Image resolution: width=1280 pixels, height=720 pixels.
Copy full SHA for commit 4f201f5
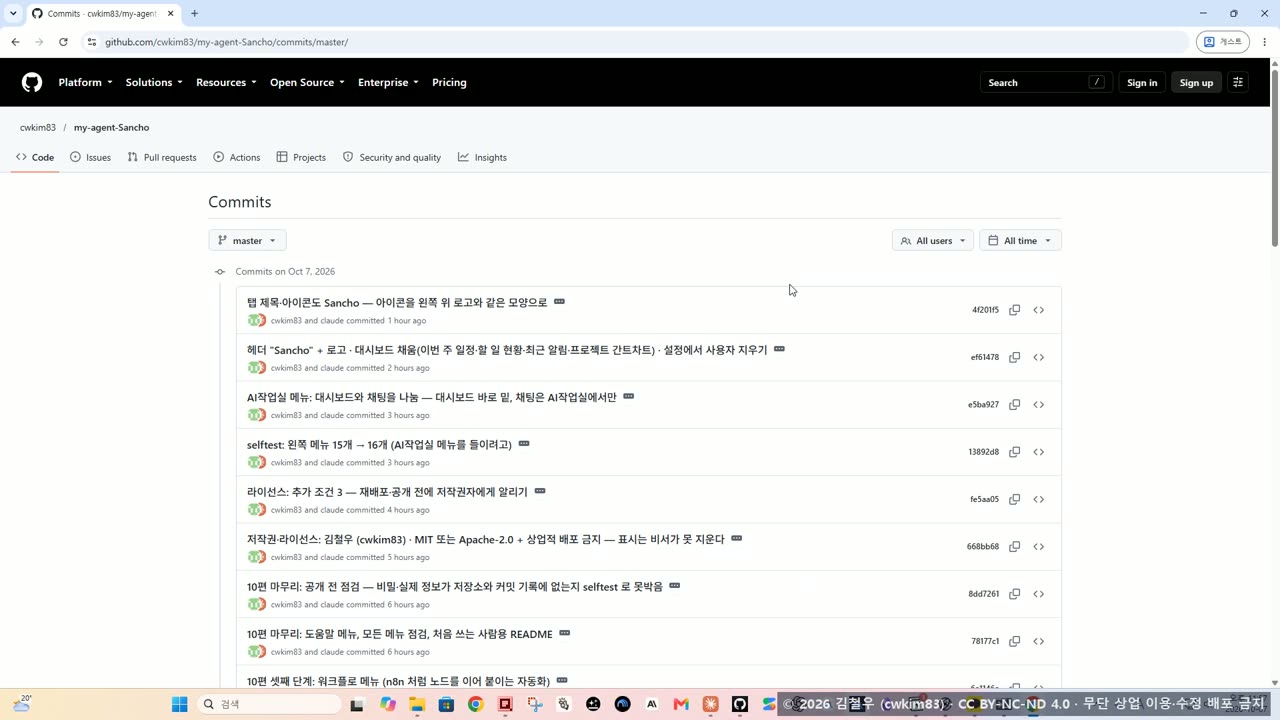[1014, 310]
